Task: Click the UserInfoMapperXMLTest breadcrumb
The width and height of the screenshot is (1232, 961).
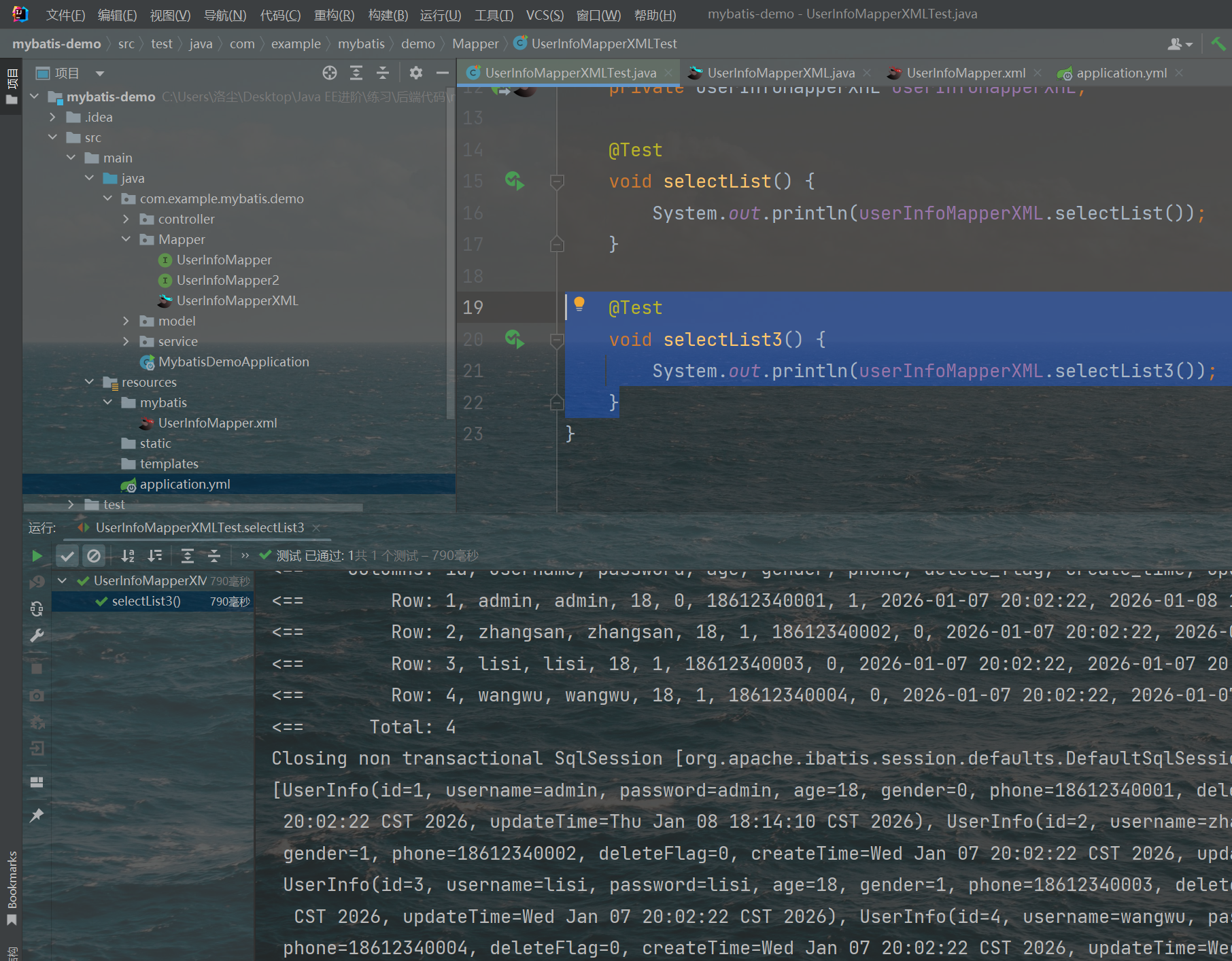Action: (x=604, y=44)
